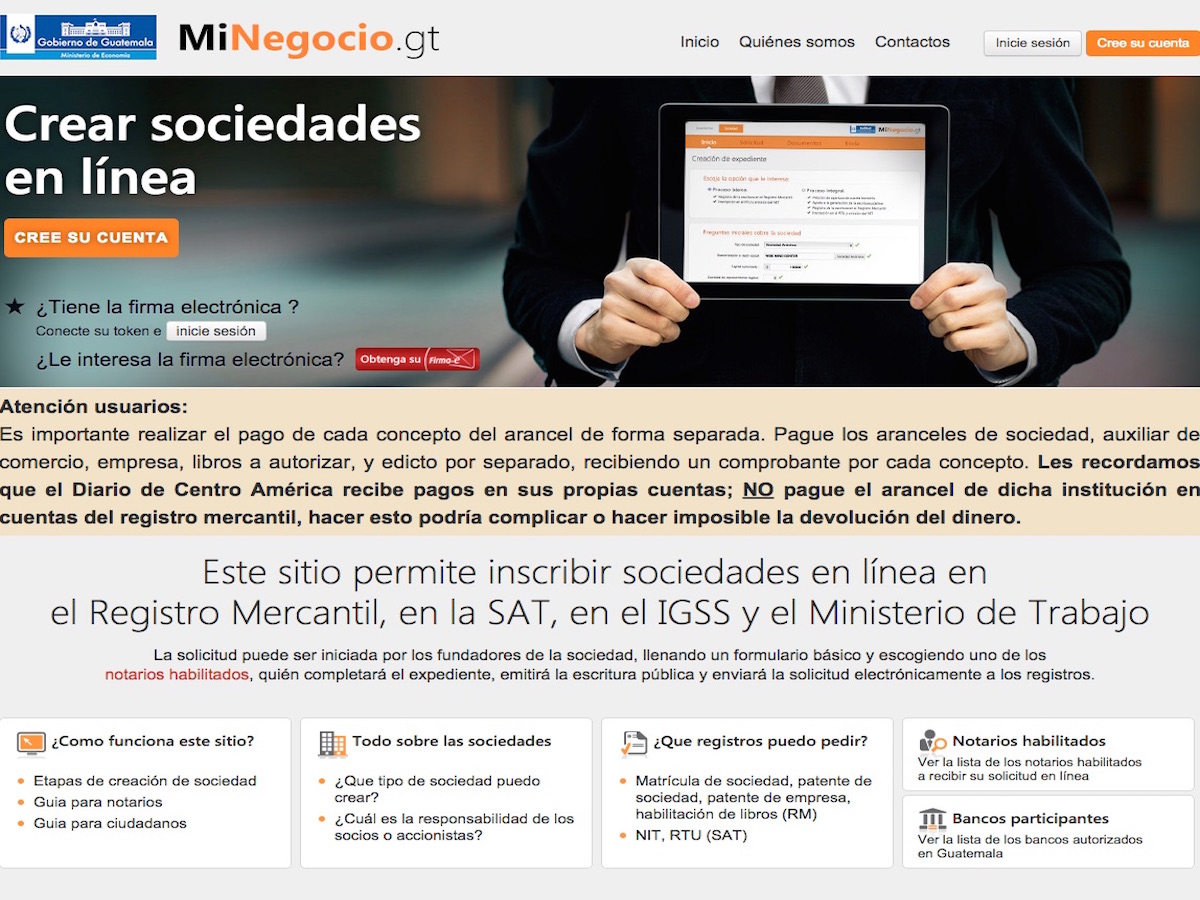The image size is (1200, 900).
Task: Click the monitor icon beside ¿Como funciona este sitio?
Action: [31, 743]
